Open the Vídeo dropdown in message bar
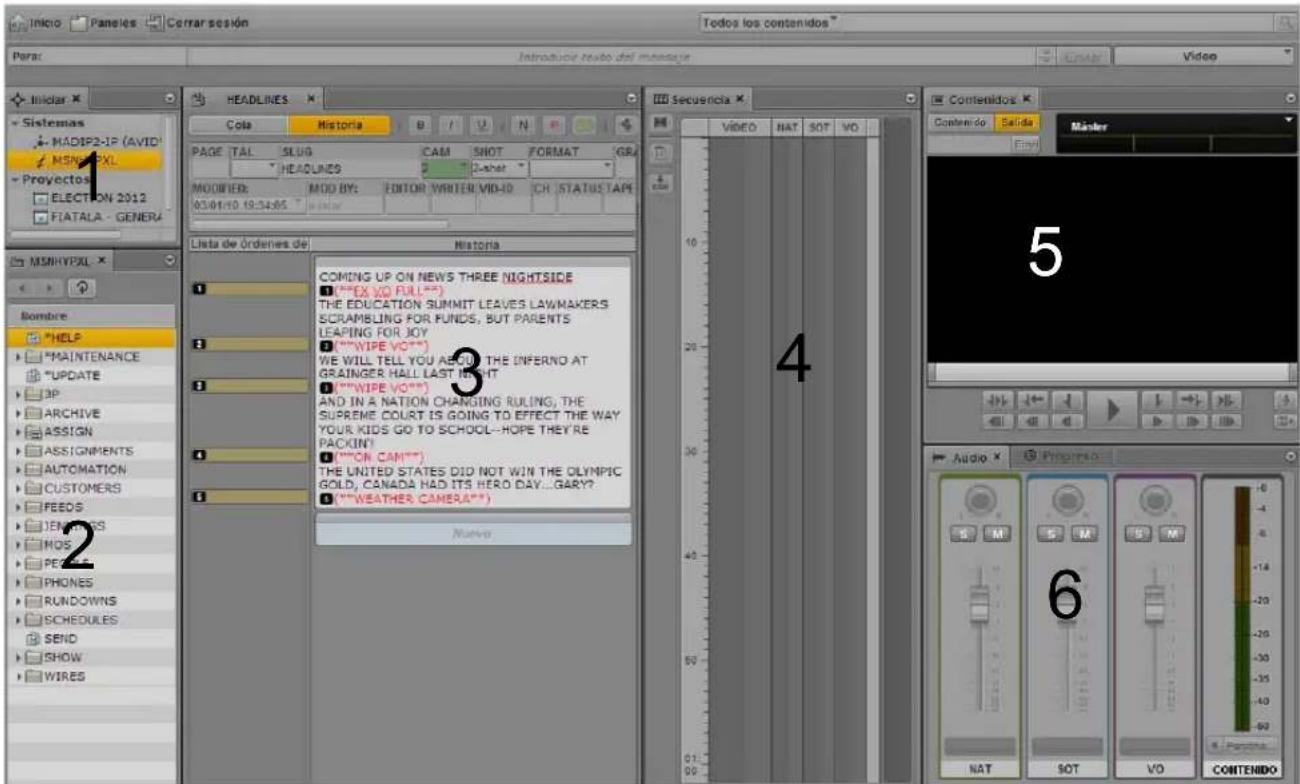1300x784 pixels. click(x=1204, y=58)
